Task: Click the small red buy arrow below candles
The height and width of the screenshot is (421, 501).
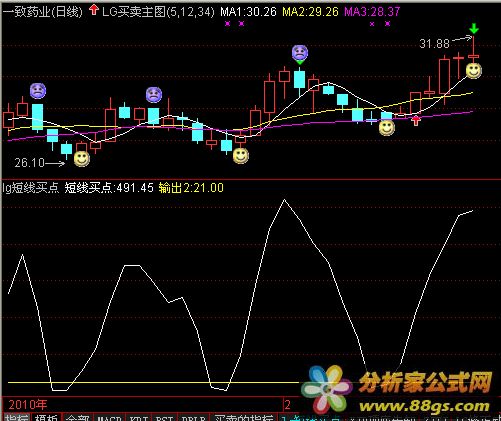Action: pos(416,121)
